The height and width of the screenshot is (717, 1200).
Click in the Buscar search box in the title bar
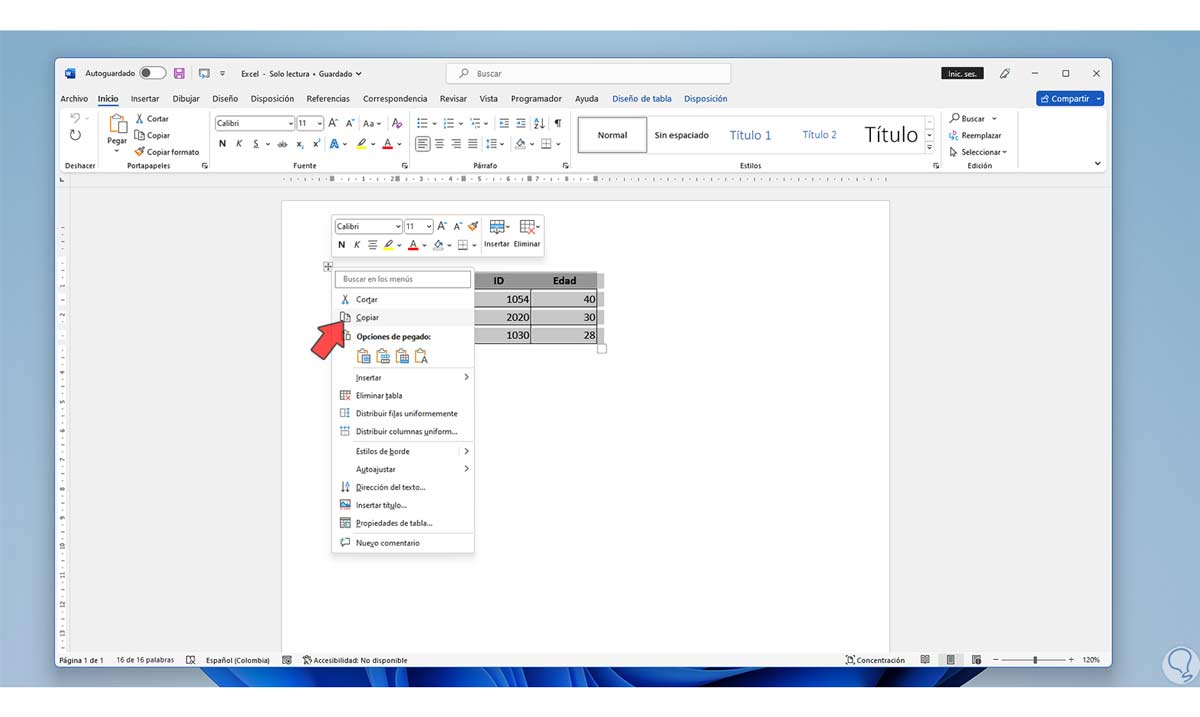pyautogui.click(x=588, y=74)
